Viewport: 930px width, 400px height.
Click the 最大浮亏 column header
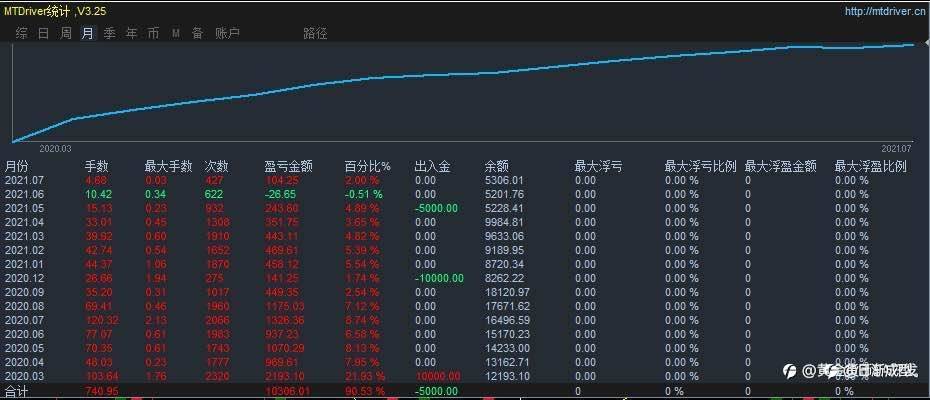click(x=598, y=166)
